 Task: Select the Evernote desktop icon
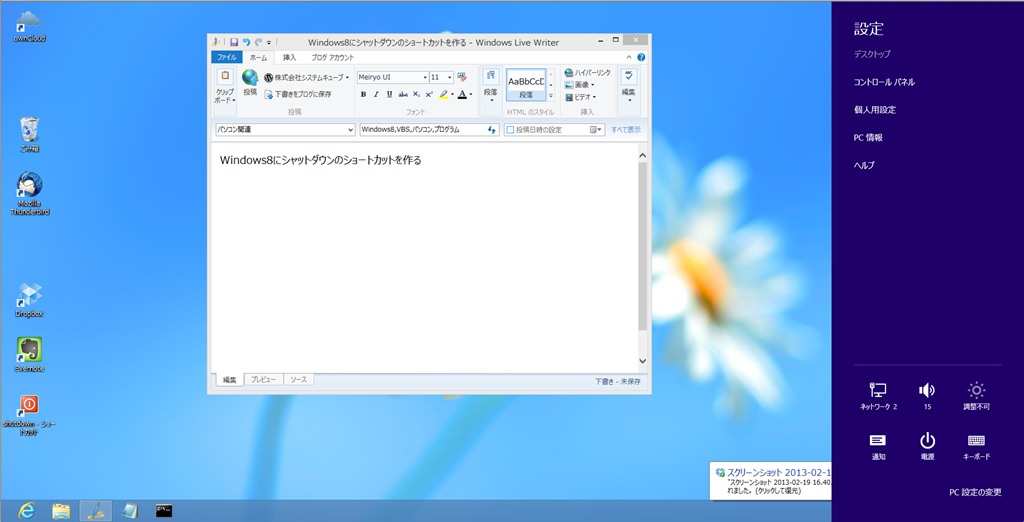coord(29,355)
